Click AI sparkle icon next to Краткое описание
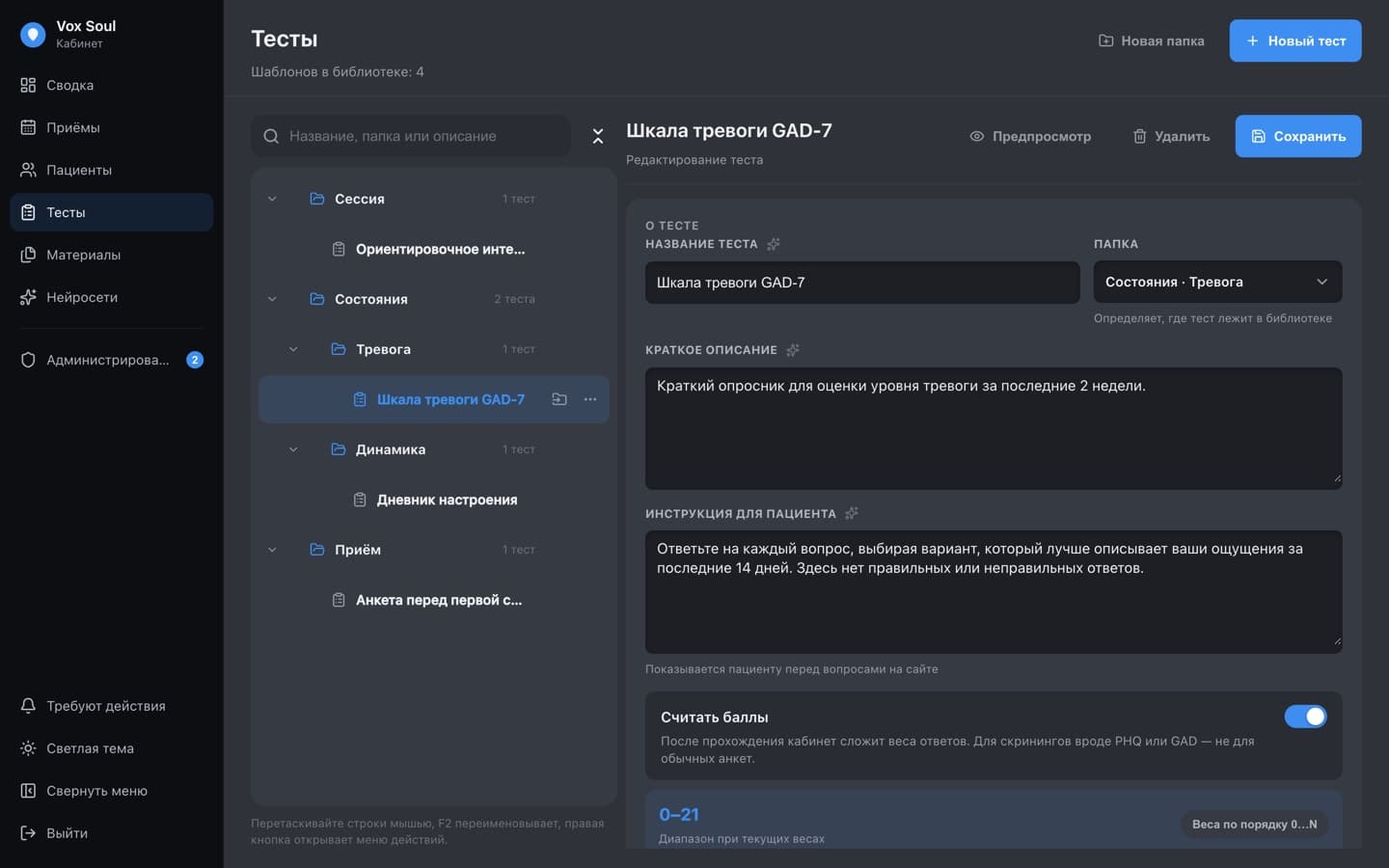 (793, 350)
